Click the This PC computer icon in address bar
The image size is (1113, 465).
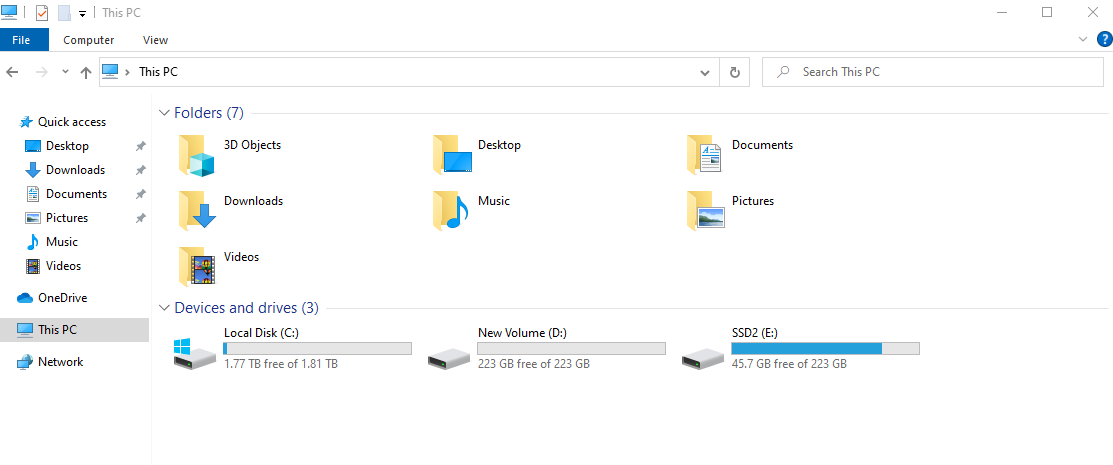(x=110, y=71)
